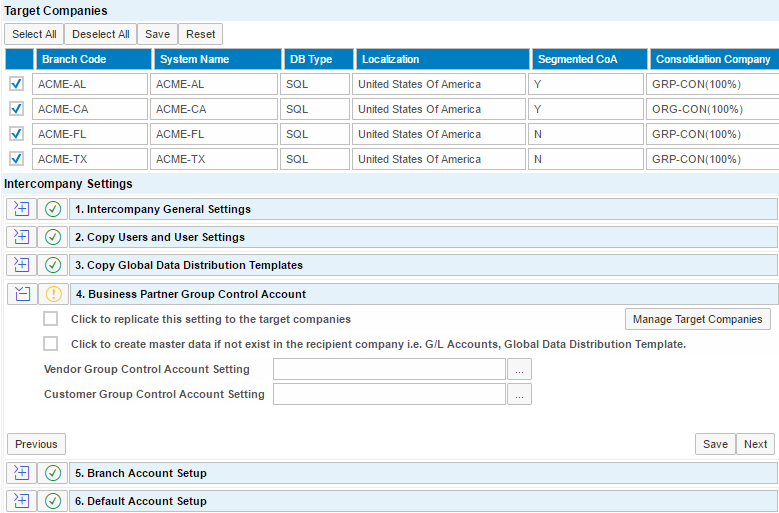
Task: Uncheck the ACME-AL company checkbox
Action: coord(16,84)
